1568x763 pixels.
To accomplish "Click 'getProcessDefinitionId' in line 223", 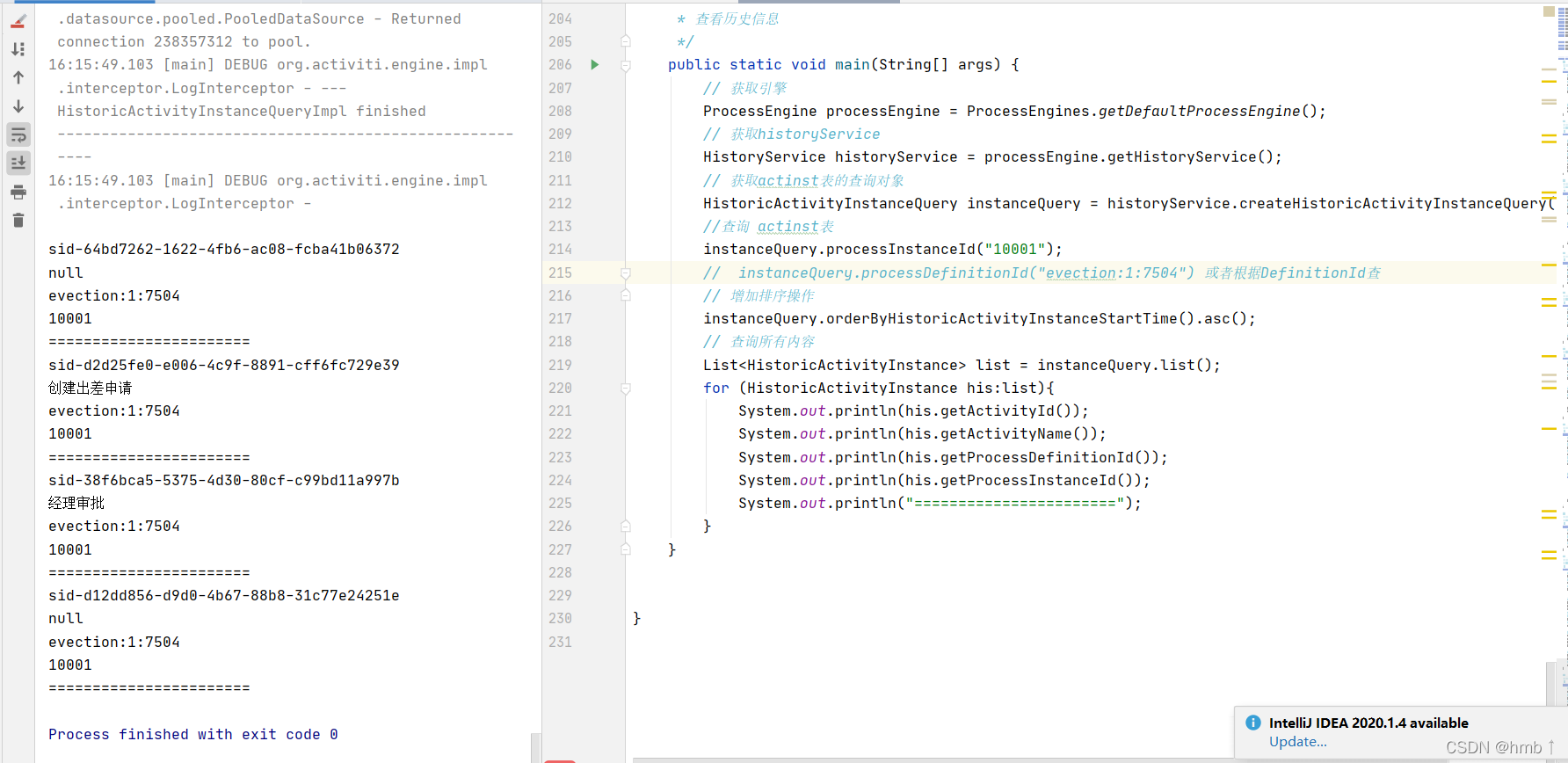I will (x=1037, y=457).
